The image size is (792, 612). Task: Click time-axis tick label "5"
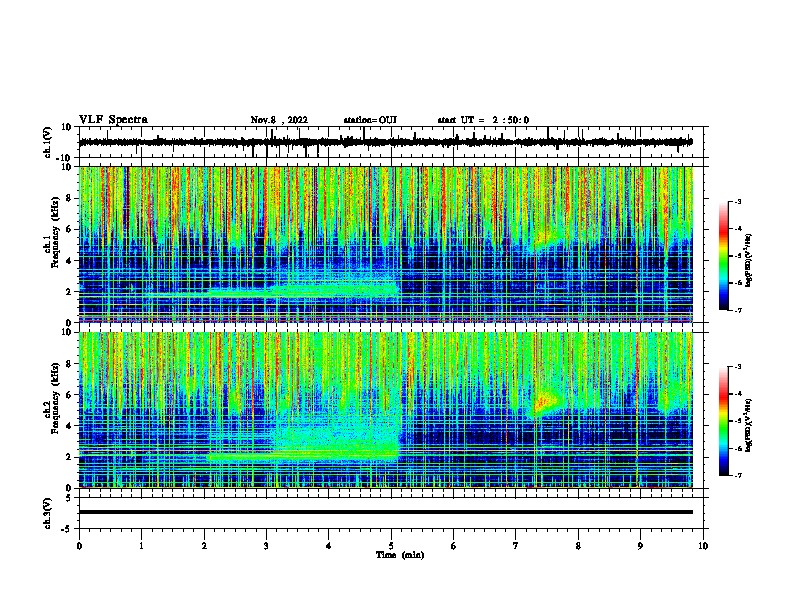(x=391, y=546)
